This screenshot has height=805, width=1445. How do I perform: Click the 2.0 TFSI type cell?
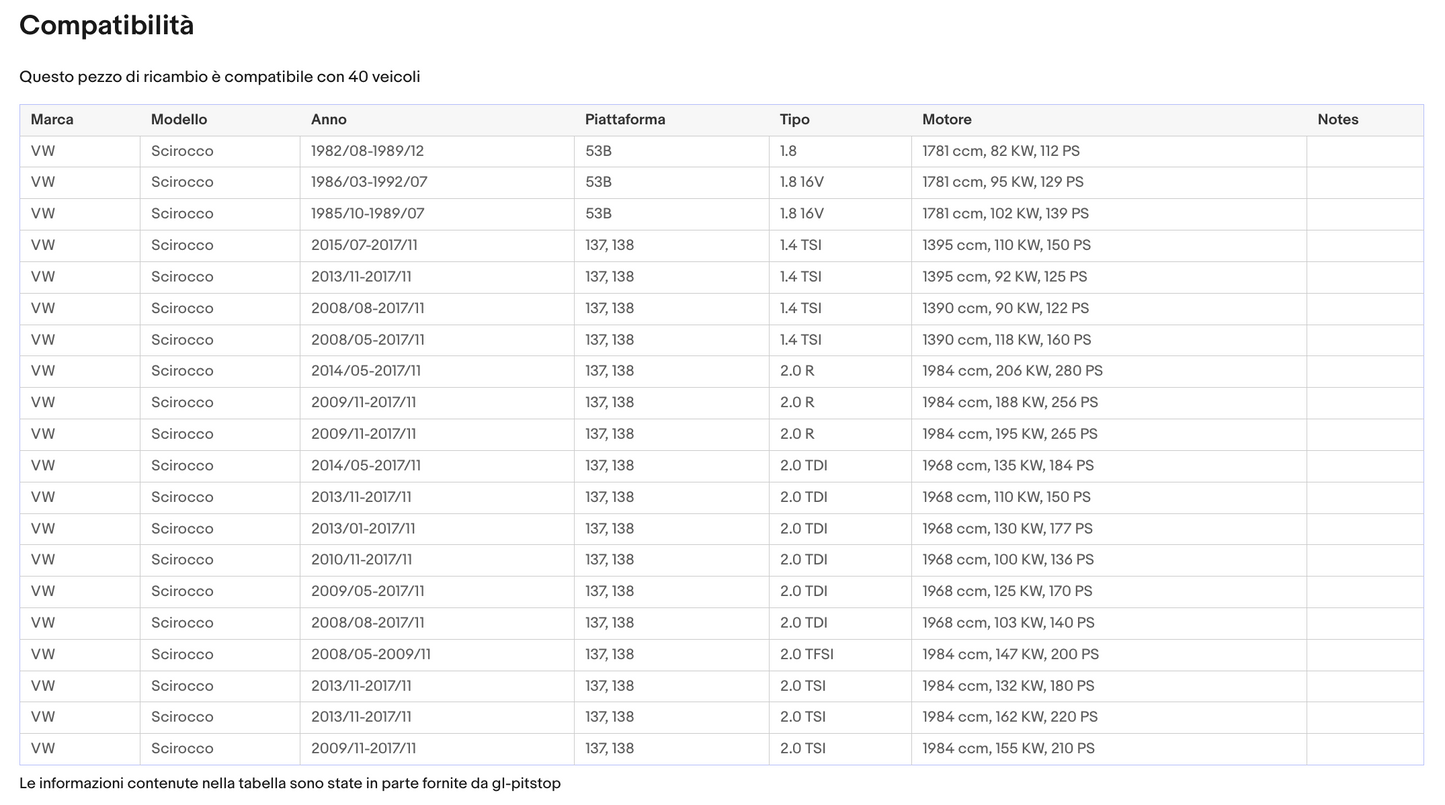[806, 654]
